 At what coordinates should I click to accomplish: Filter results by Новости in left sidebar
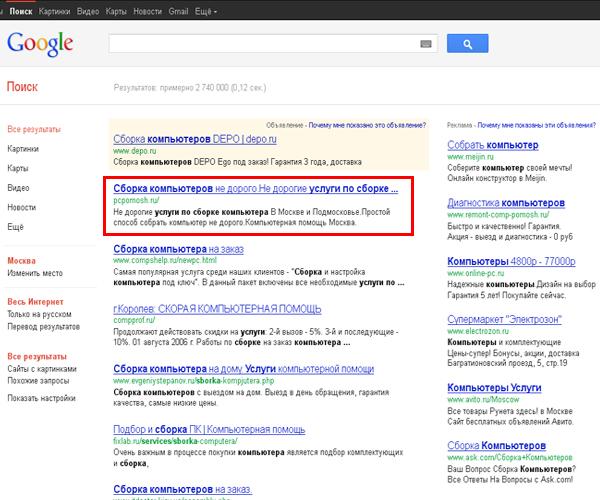[x=21, y=207]
